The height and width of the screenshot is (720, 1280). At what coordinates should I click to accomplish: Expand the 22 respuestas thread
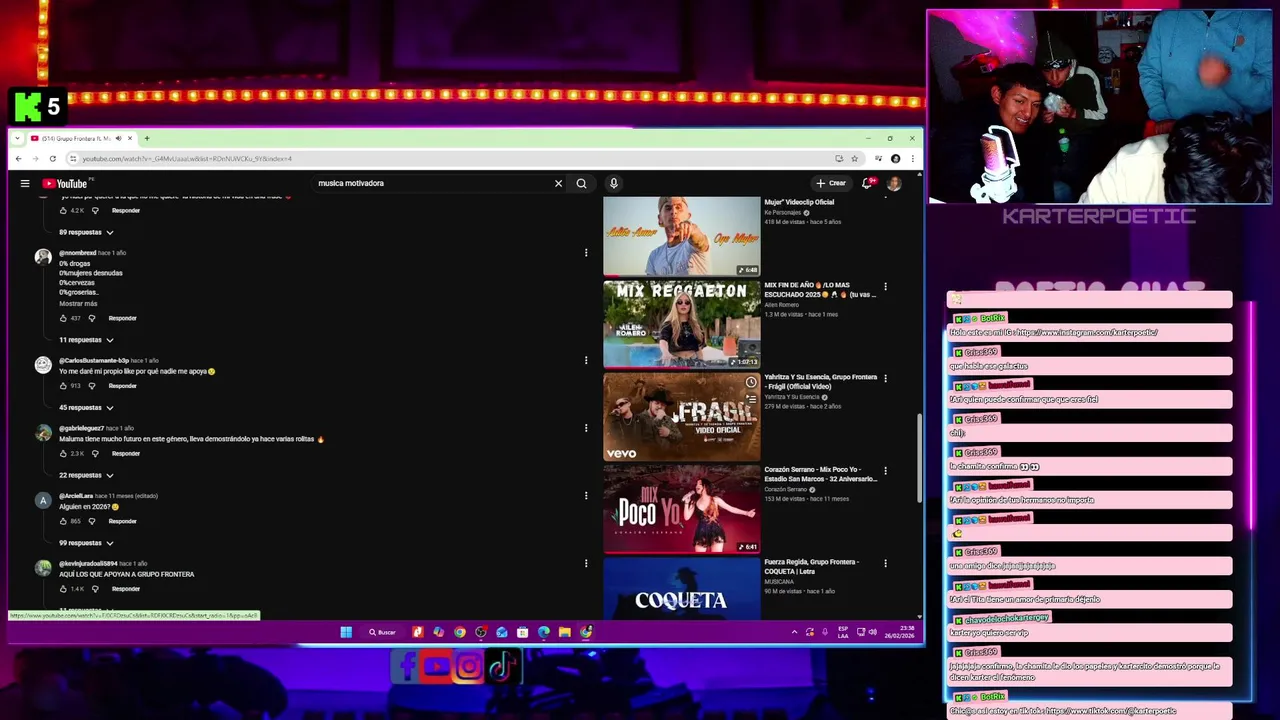(86, 475)
